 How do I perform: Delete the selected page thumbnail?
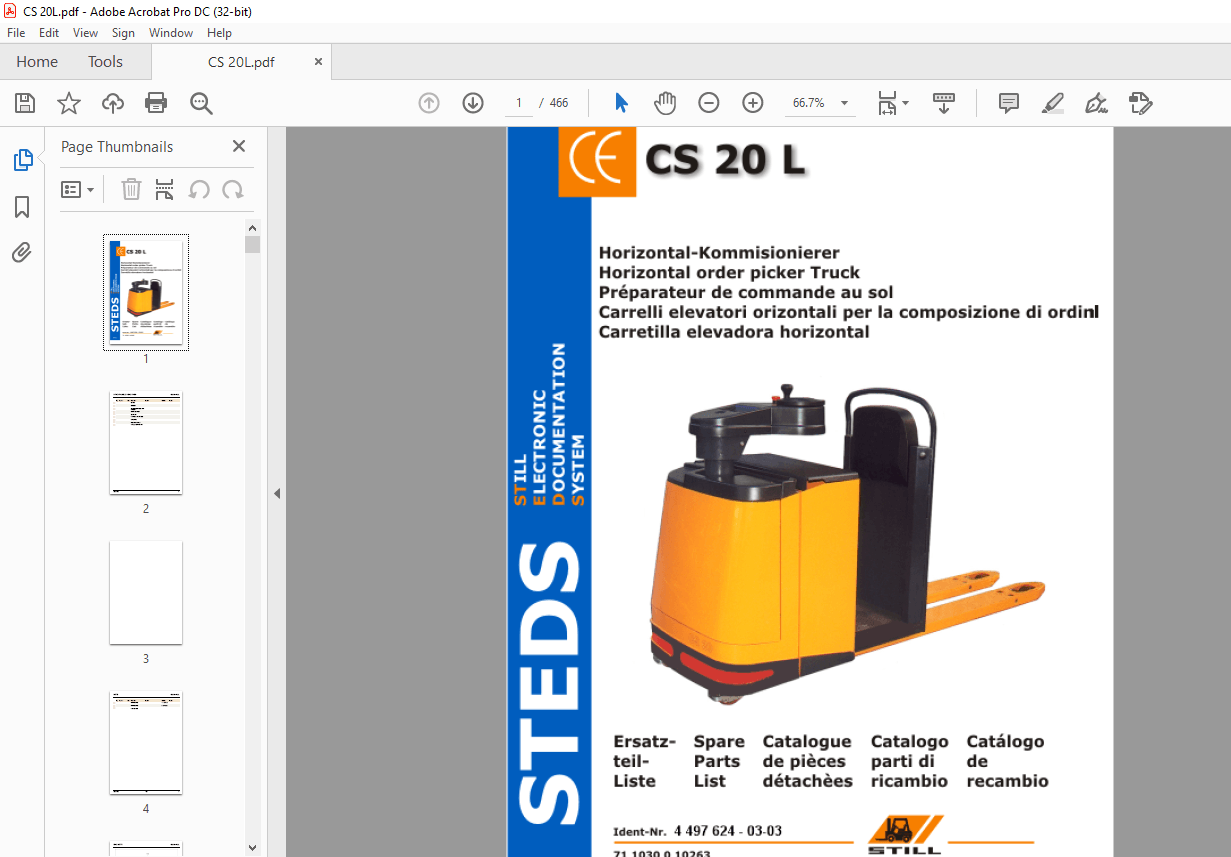131,189
